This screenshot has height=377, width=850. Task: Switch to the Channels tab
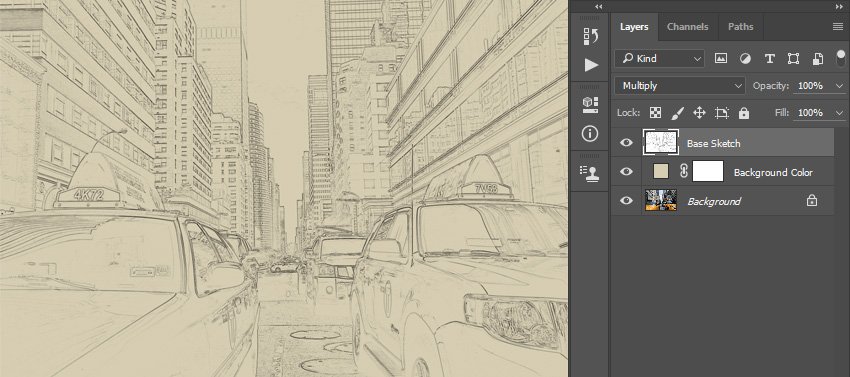tap(687, 27)
